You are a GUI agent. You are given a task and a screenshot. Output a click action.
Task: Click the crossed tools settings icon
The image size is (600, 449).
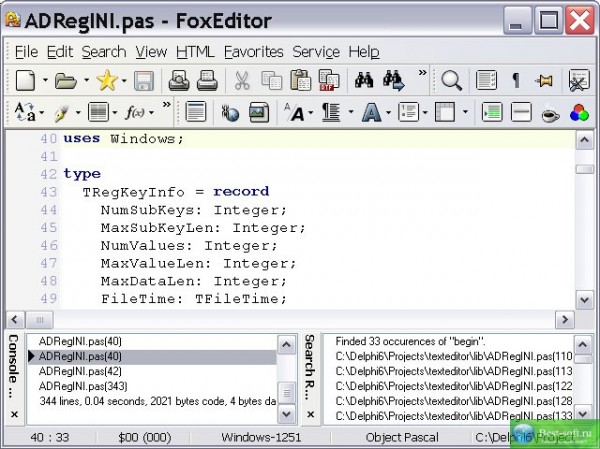click(x=579, y=81)
